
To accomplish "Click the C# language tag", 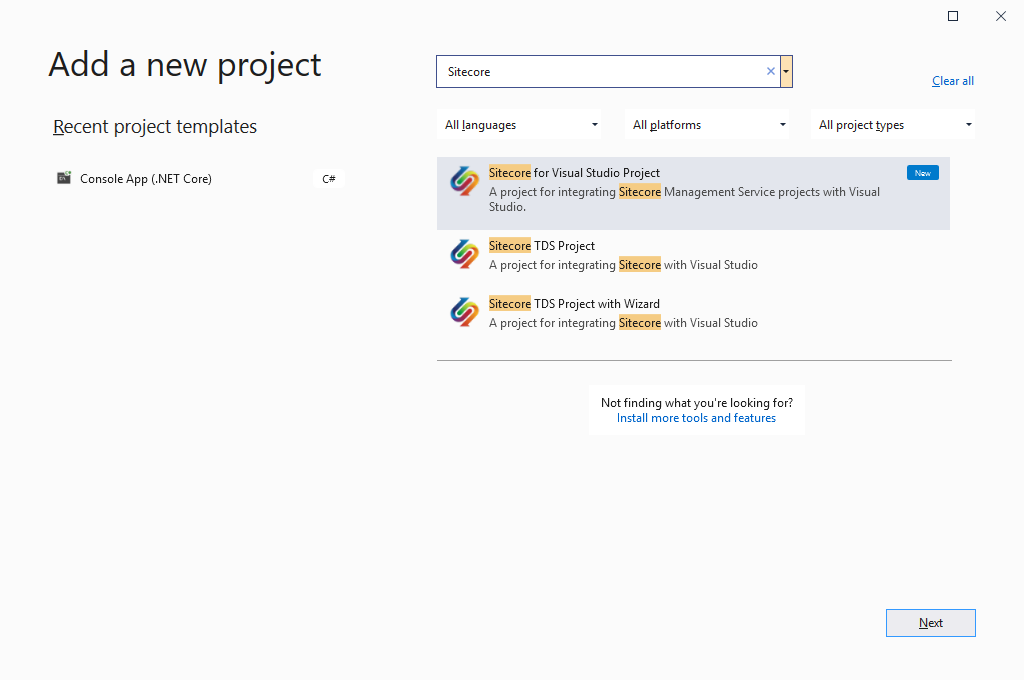I will pyautogui.click(x=328, y=178).
